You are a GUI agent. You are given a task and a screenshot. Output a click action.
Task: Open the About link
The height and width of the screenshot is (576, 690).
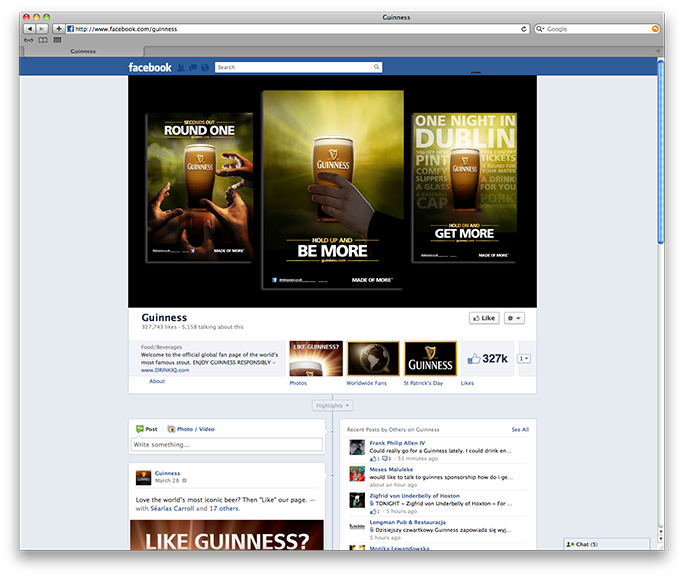157,381
